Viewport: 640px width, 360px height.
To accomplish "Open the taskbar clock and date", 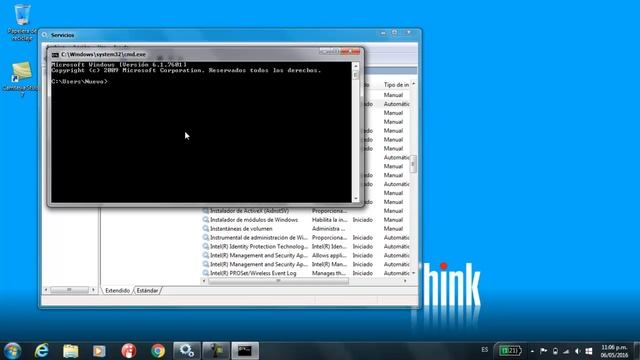I will pos(614,351).
